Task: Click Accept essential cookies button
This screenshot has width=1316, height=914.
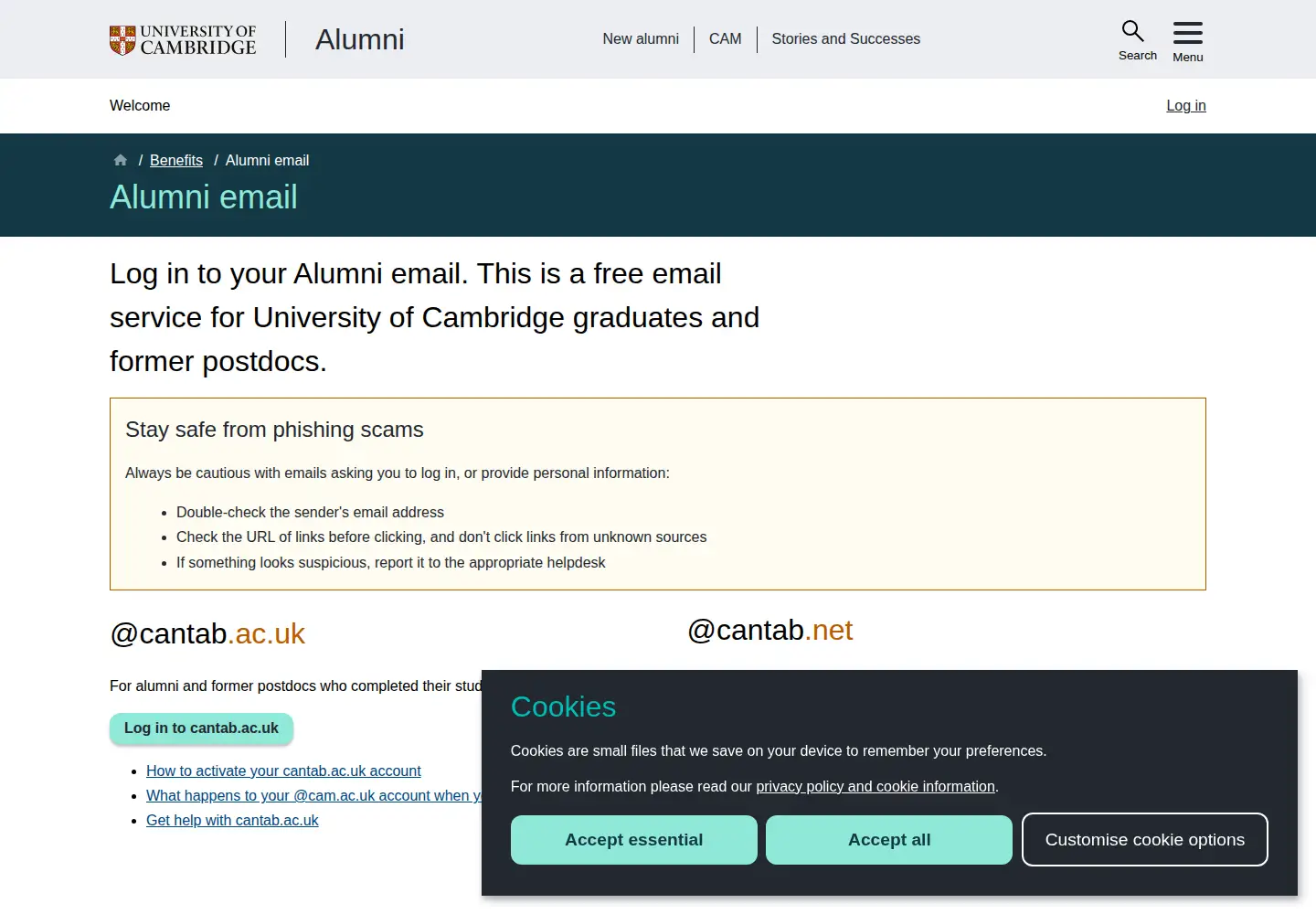Action: point(634,840)
